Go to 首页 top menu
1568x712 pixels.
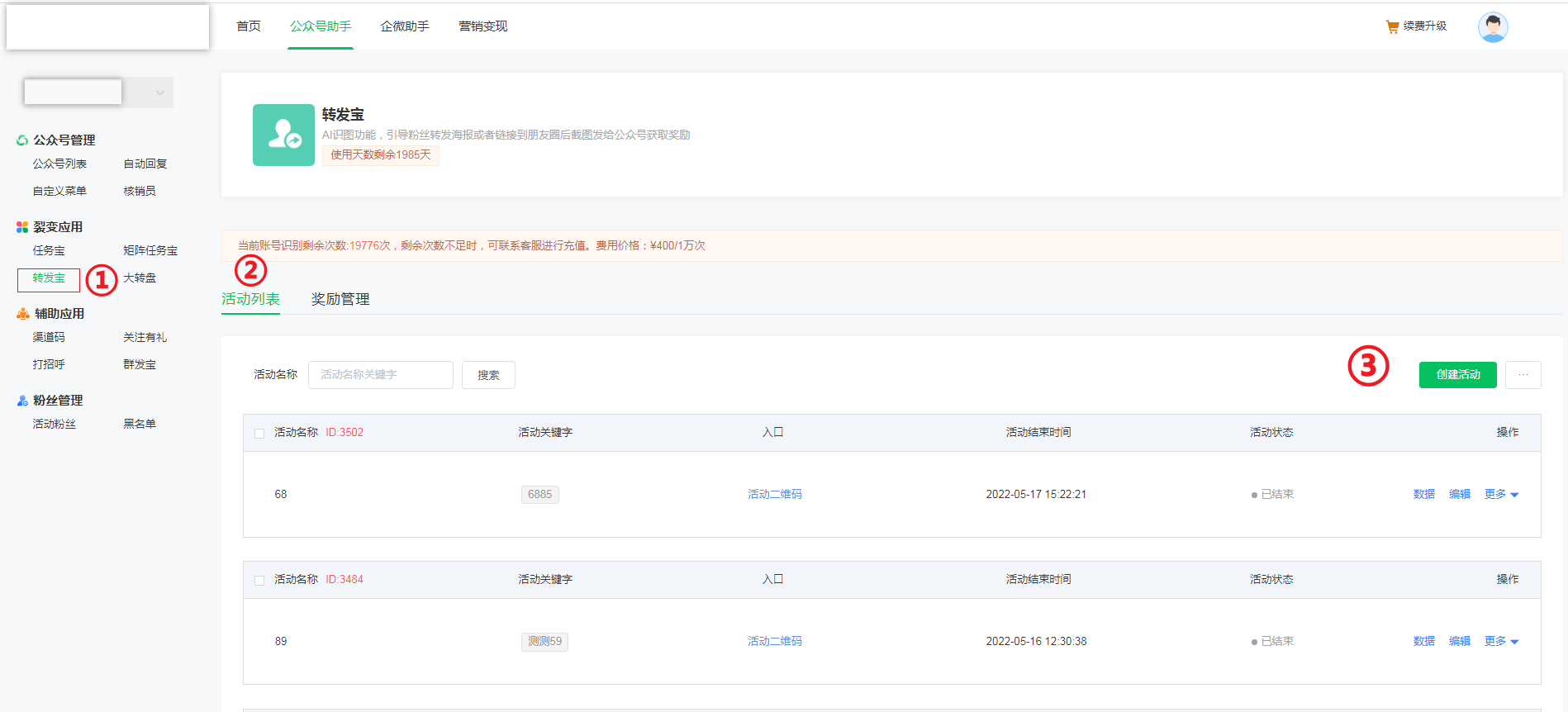click(x=249, y=26)
